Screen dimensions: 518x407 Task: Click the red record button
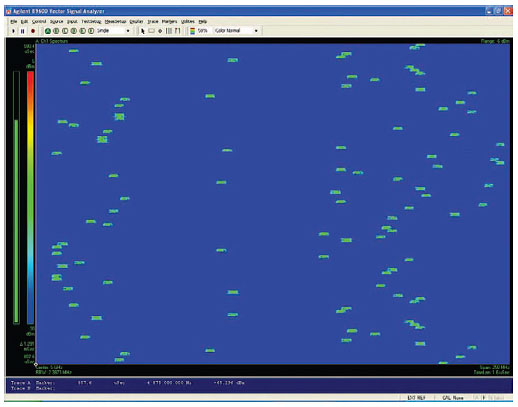33,31
